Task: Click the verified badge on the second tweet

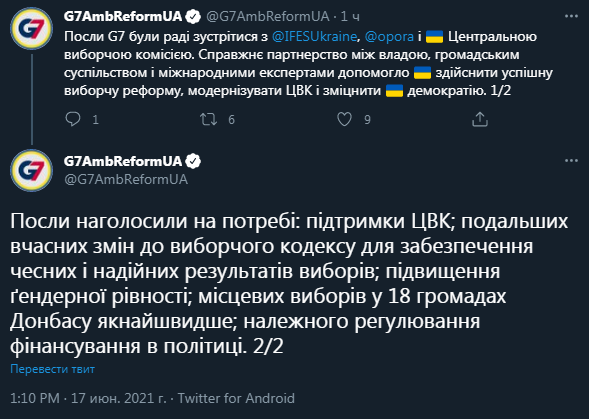Action: 194,161
